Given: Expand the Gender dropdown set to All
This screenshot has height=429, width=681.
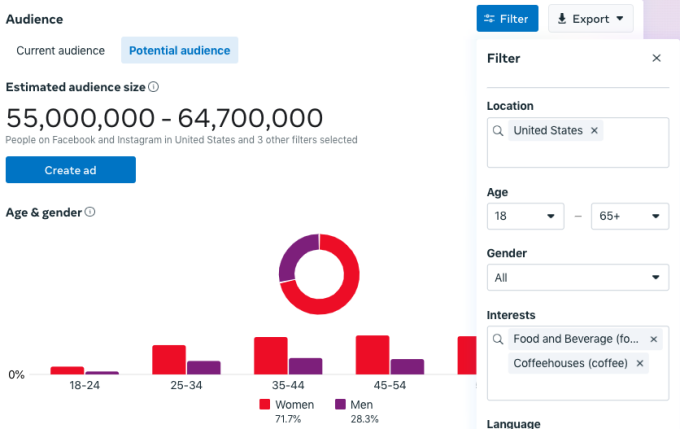Looking at the screenshot, I should pyautogui.click(x=578, y=277).
